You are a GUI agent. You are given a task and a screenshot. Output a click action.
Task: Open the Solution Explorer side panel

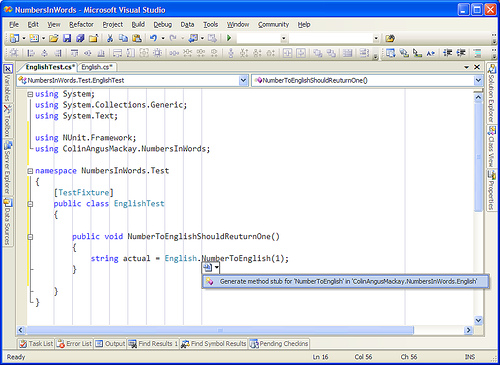click(x=491, y=94)
